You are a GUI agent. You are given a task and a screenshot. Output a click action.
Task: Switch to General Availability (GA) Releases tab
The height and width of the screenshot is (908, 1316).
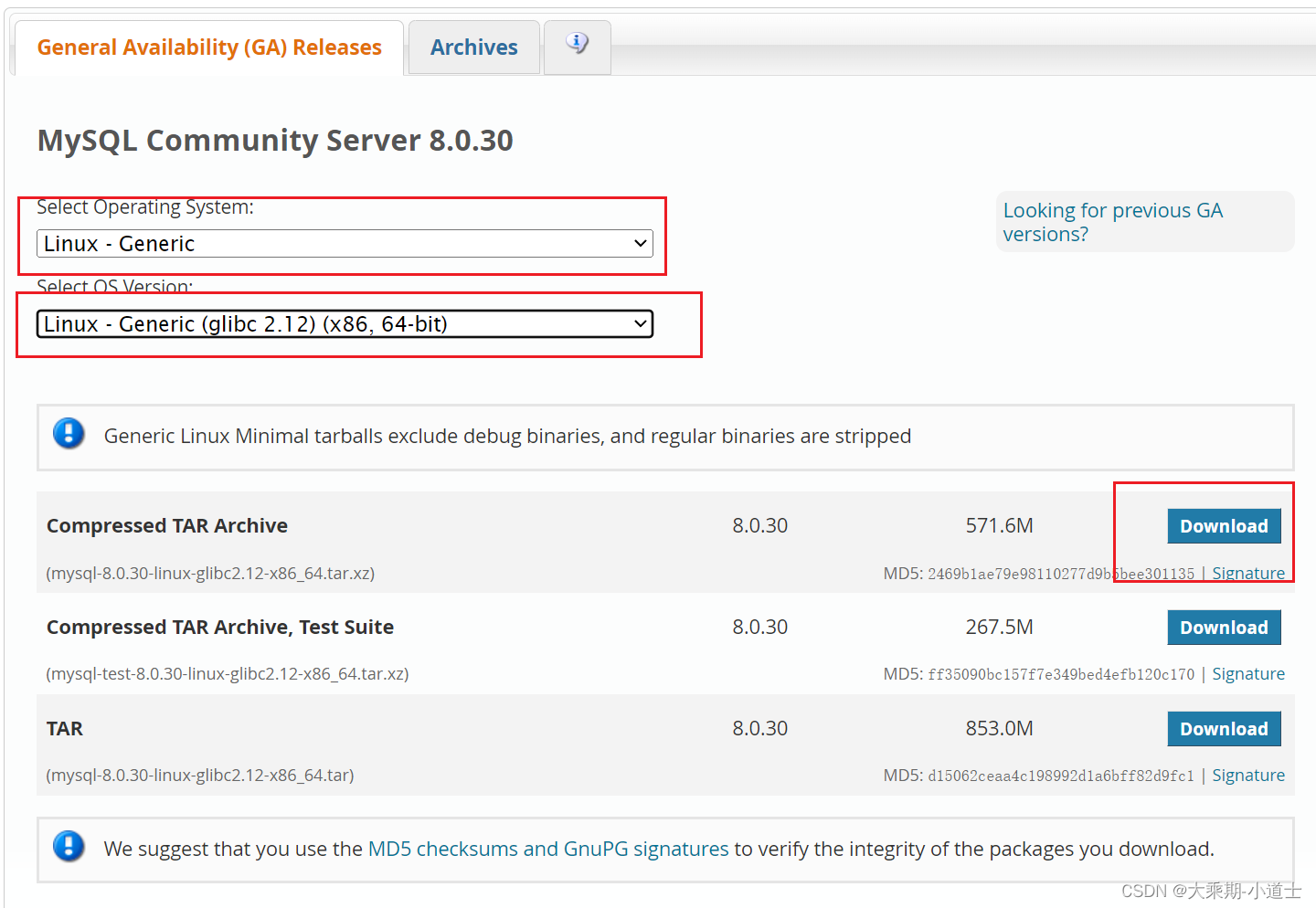(209, 48)
